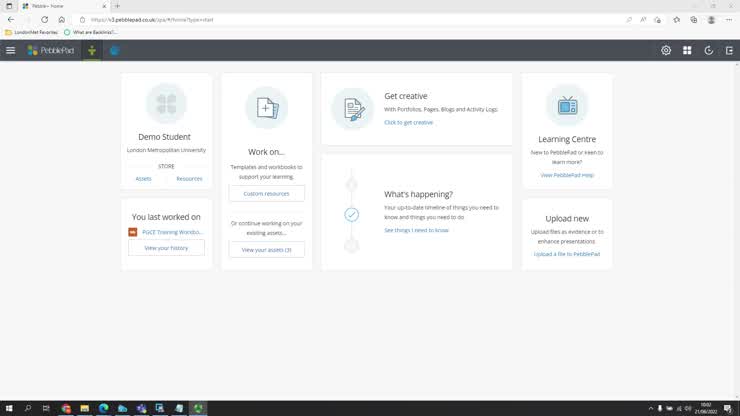This screenshot has width=740, height=416.
Task: Click the read aloud icon in address bar
Action: [x=643, y=20]
